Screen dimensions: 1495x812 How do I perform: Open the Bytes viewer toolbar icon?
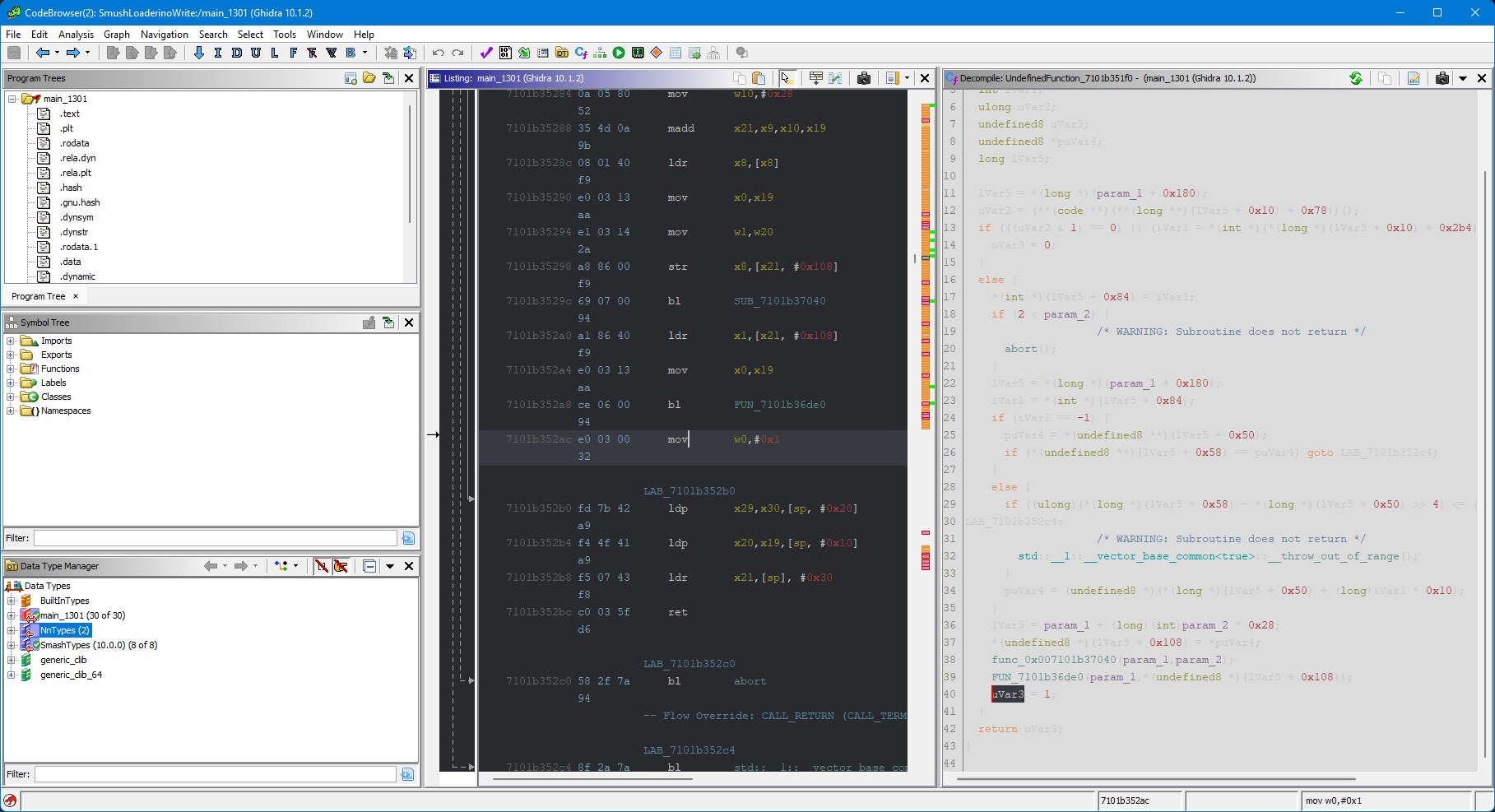pyautogui.click(x=505, y=53)
